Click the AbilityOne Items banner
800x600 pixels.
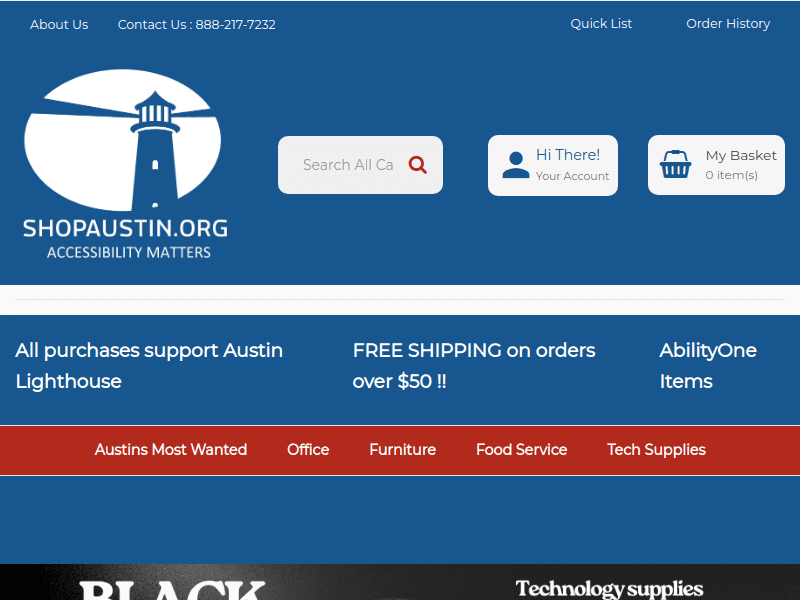tap(707, 366)
